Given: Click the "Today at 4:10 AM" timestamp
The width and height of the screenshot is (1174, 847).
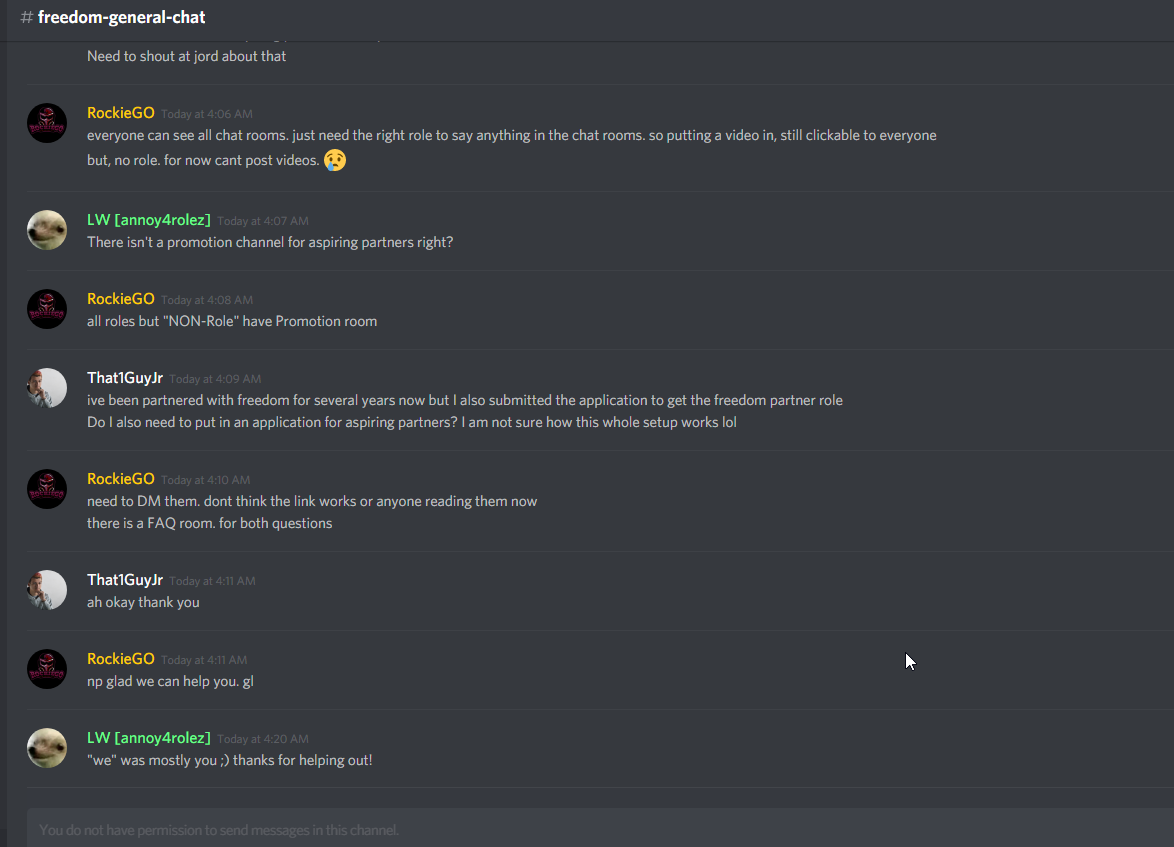Looking at the screenshot, I should [x=206, y=480].
